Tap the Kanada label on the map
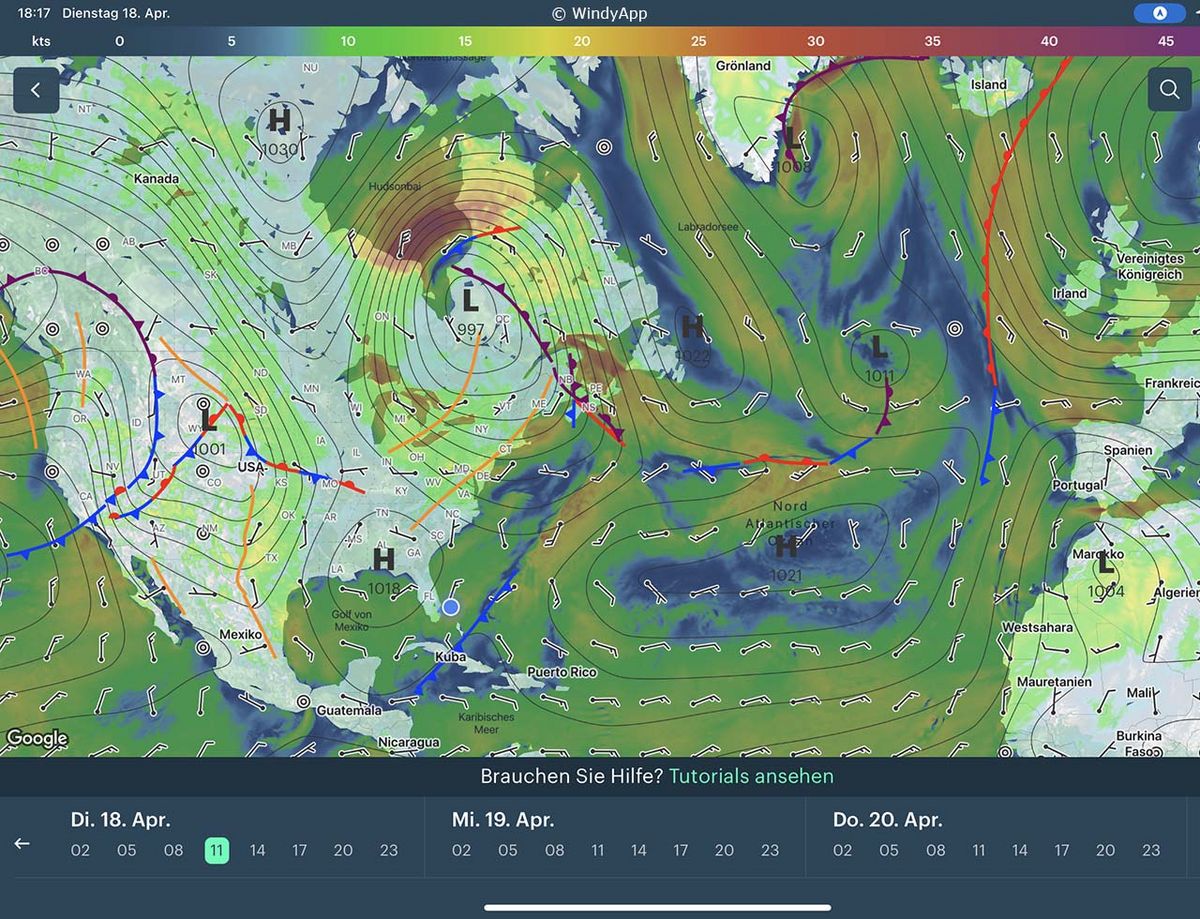This screenshot has width=1200, height=919. click(x=157, y=179)
